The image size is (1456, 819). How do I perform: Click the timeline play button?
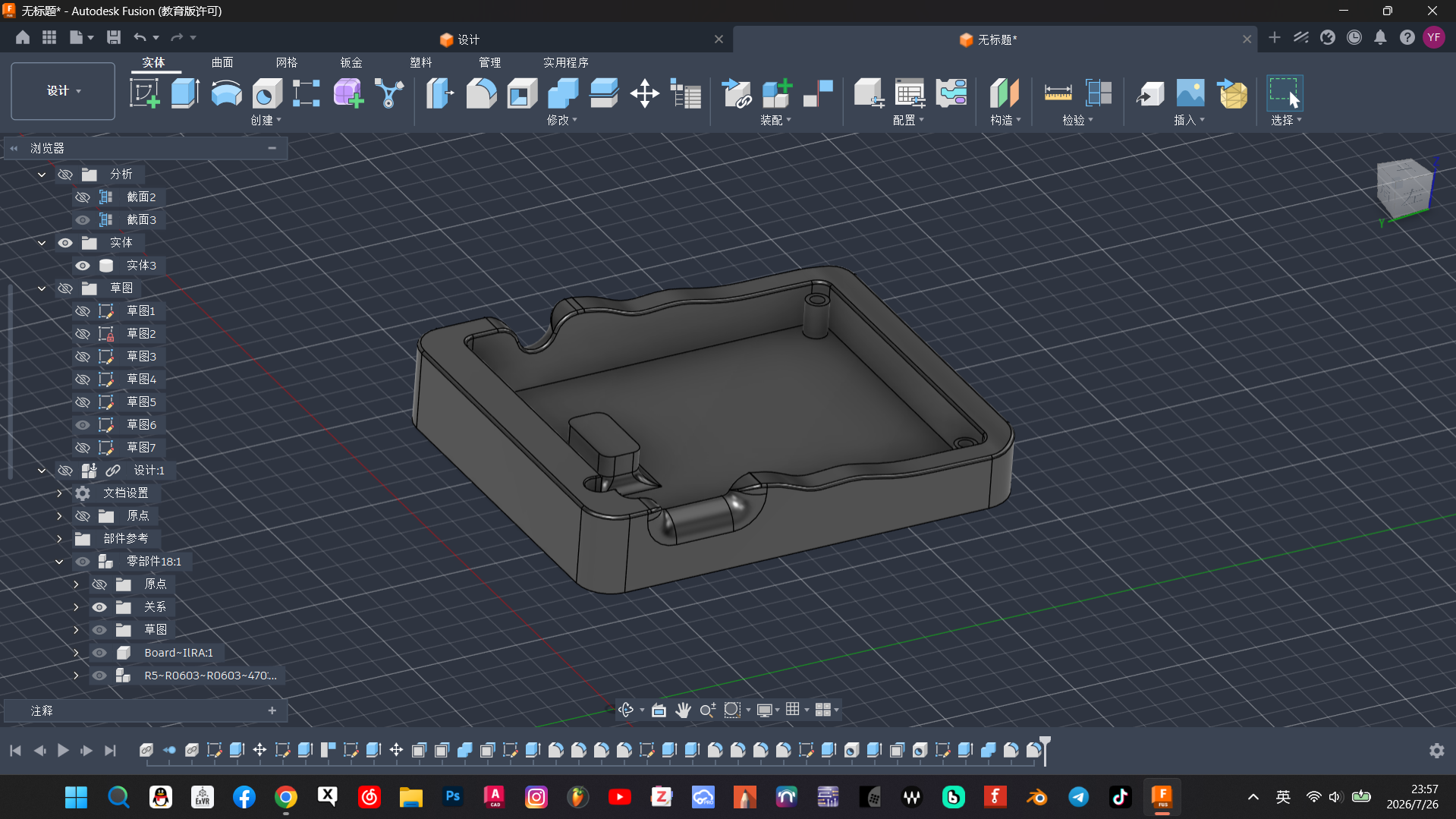63,751
